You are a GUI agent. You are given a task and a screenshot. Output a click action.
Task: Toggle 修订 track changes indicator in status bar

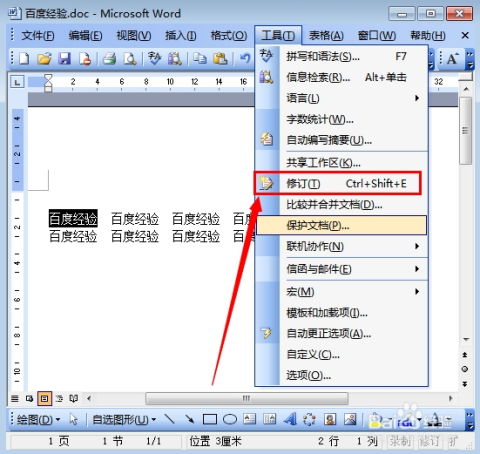pyautogui.click(x=429, y=442)
